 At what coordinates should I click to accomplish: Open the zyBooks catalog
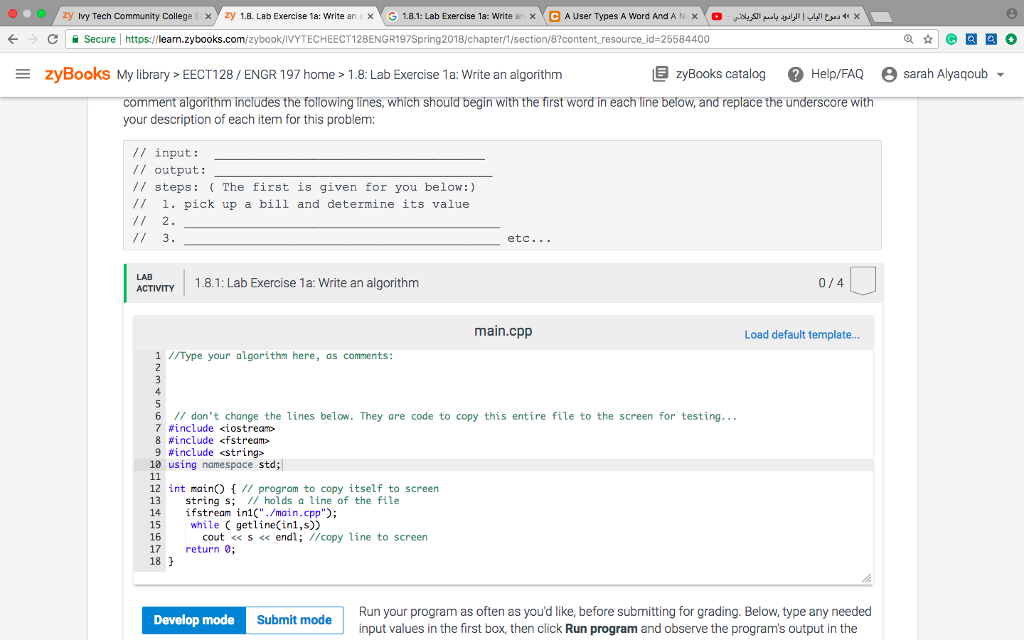[x=709, y=74]
